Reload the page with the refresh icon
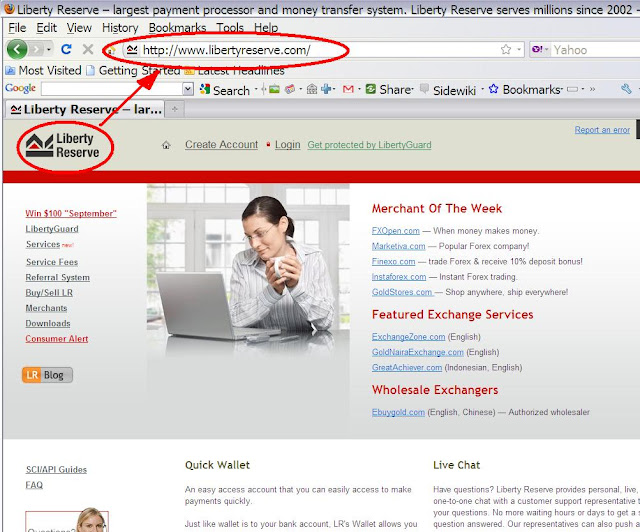640x532 pixels. click(66, 49)
